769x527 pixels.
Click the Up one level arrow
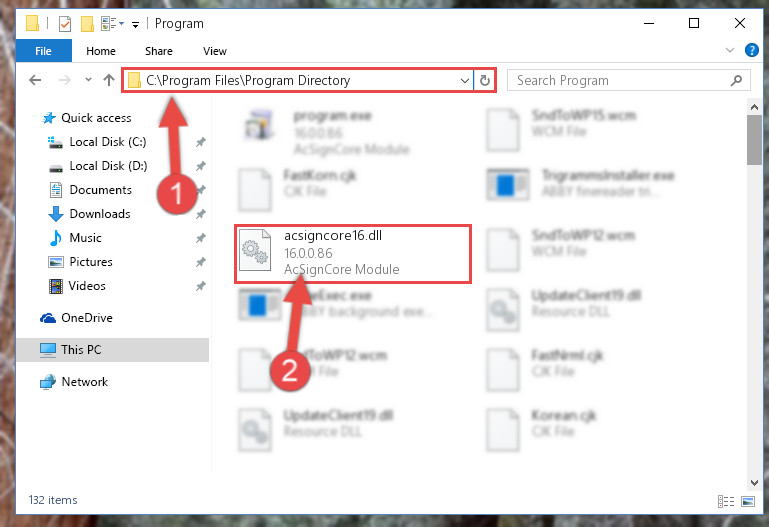point(109,80)
